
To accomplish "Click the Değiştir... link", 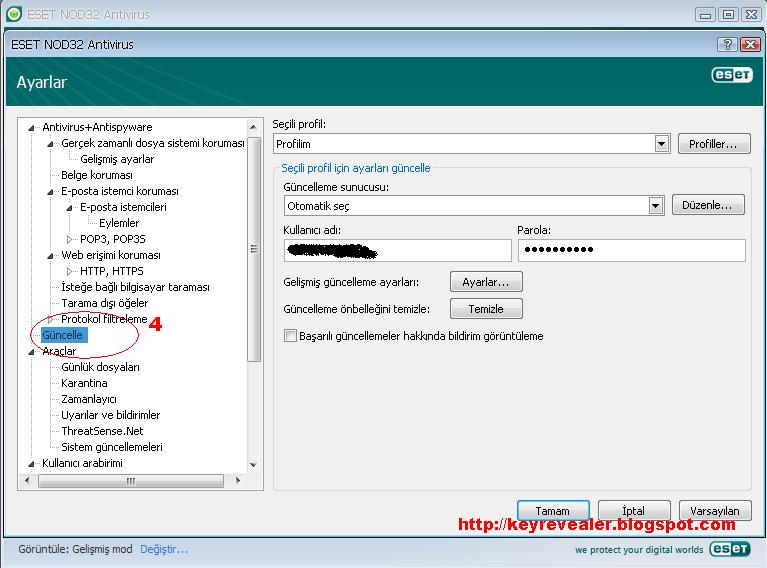I will pyautogui.click(x=164, y=549).
